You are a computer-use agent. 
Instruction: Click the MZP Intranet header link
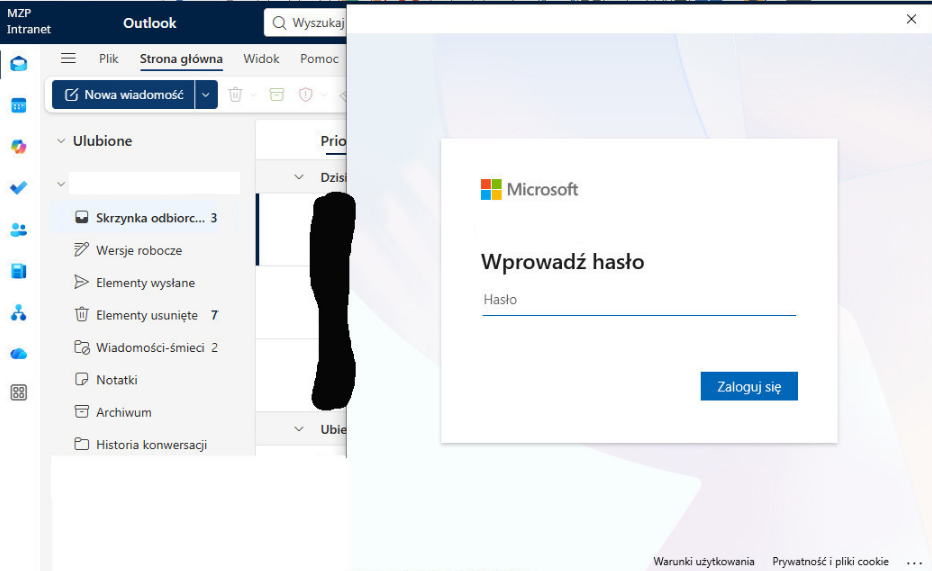(29, 21)
